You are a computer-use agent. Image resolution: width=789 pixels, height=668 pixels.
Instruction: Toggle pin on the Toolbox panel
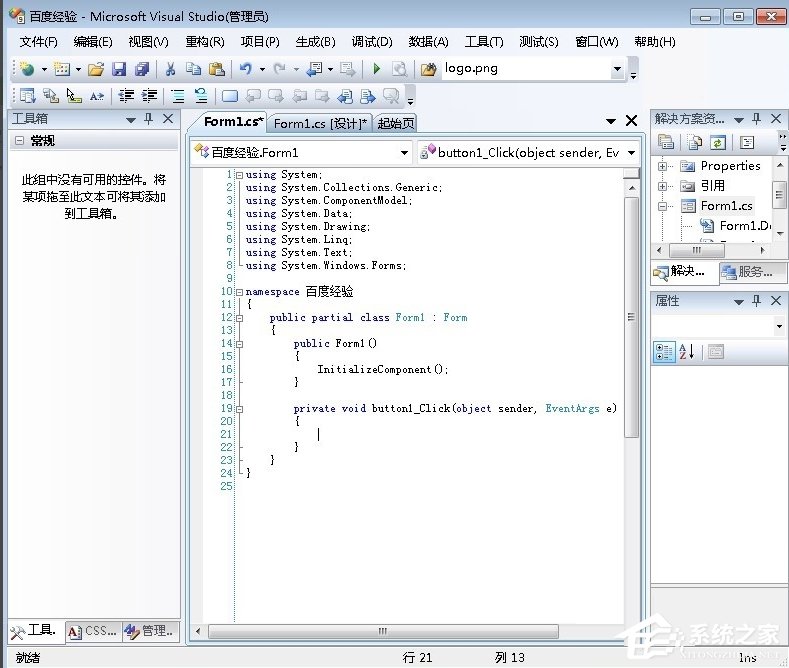point(148,119)
